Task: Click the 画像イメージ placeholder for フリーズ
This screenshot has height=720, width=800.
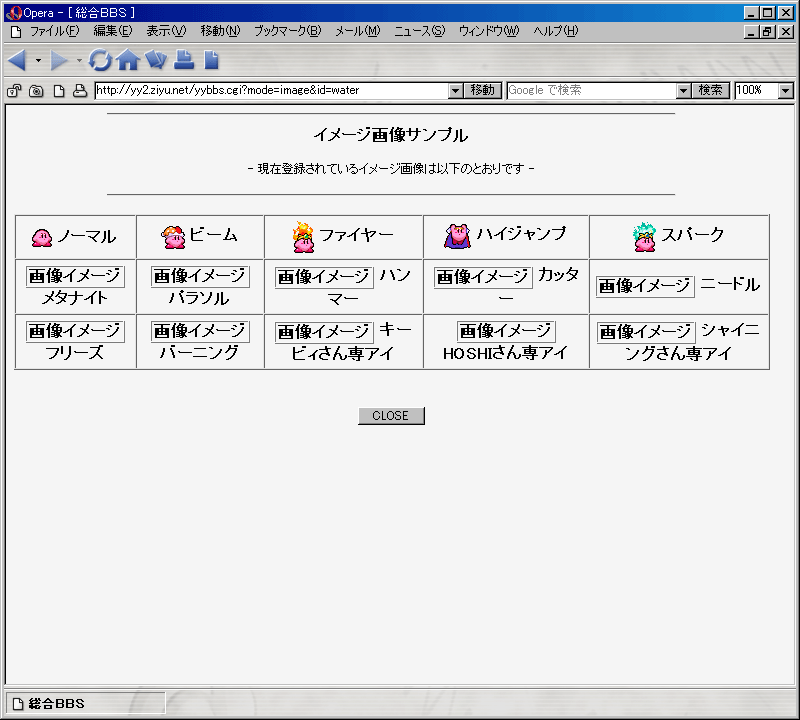Action: click(75, 331)
